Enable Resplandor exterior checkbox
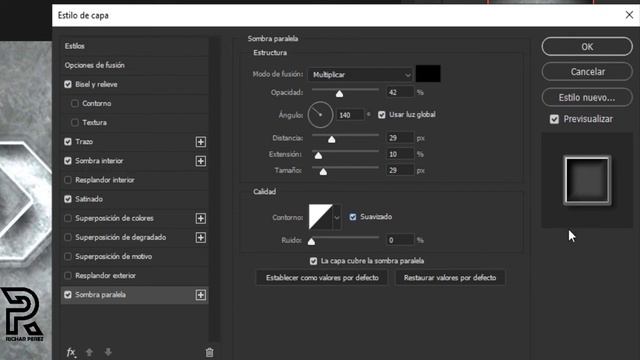 click(68, 276)
